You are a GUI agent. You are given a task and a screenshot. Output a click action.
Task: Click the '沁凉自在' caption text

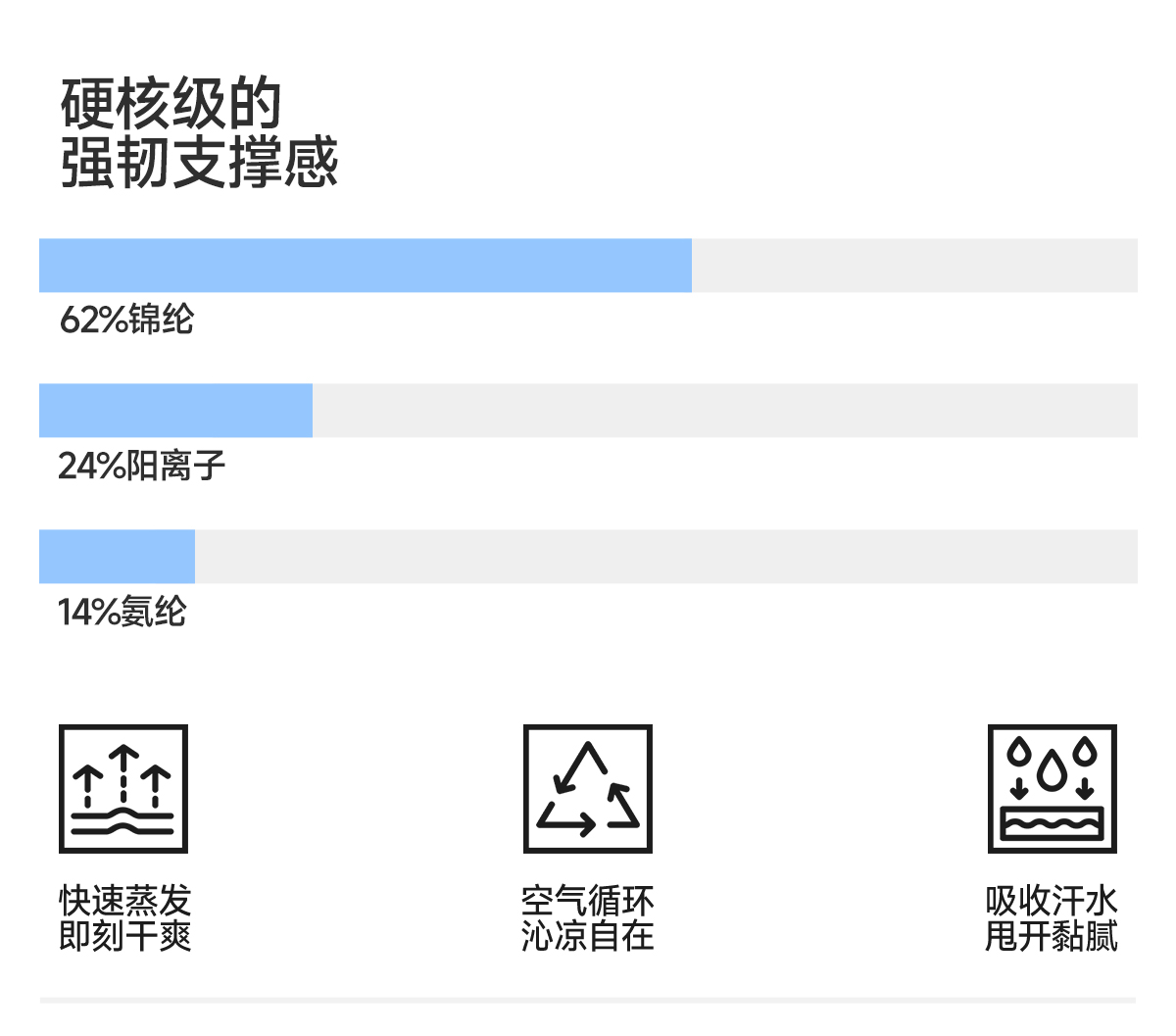(588, 936)
